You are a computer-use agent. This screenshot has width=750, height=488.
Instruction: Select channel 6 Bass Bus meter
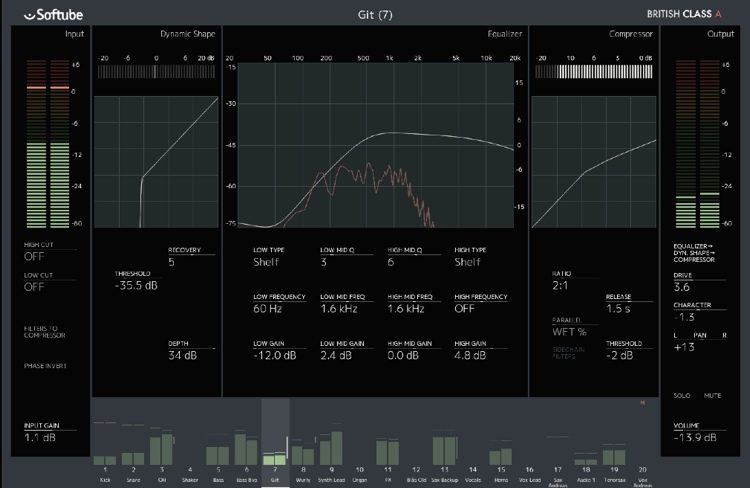click(246, 449)
